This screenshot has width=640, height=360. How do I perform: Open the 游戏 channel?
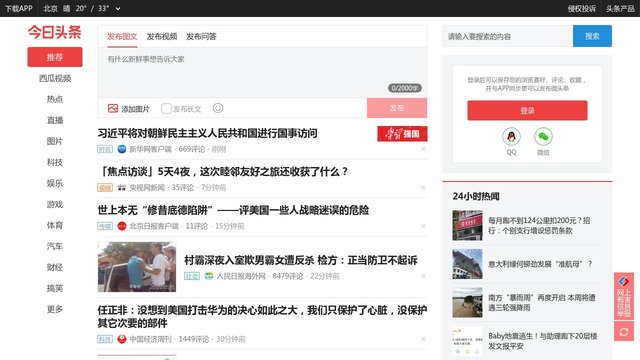tap(55, 204)
